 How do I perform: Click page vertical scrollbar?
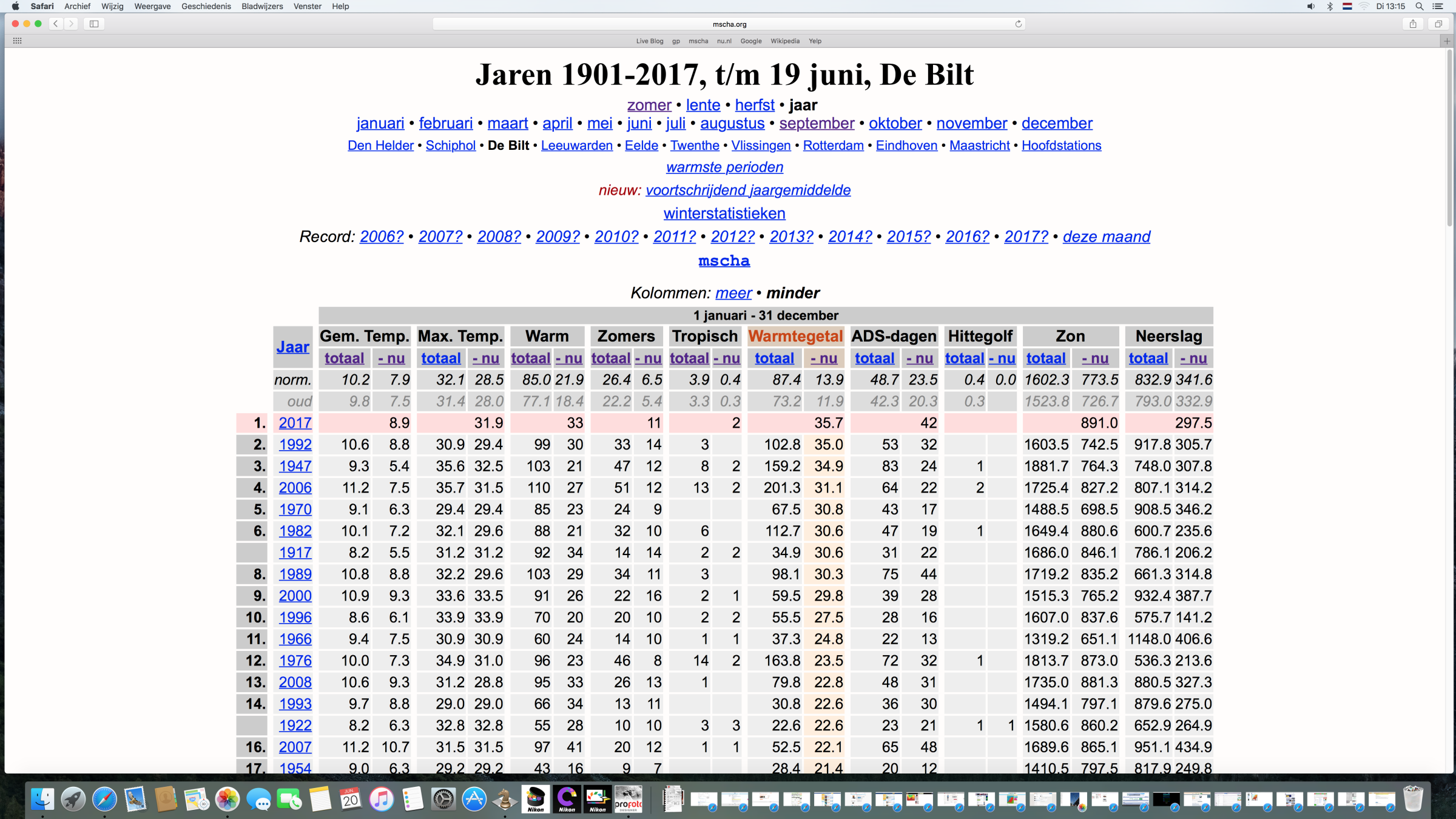[x=1451, y=140]
